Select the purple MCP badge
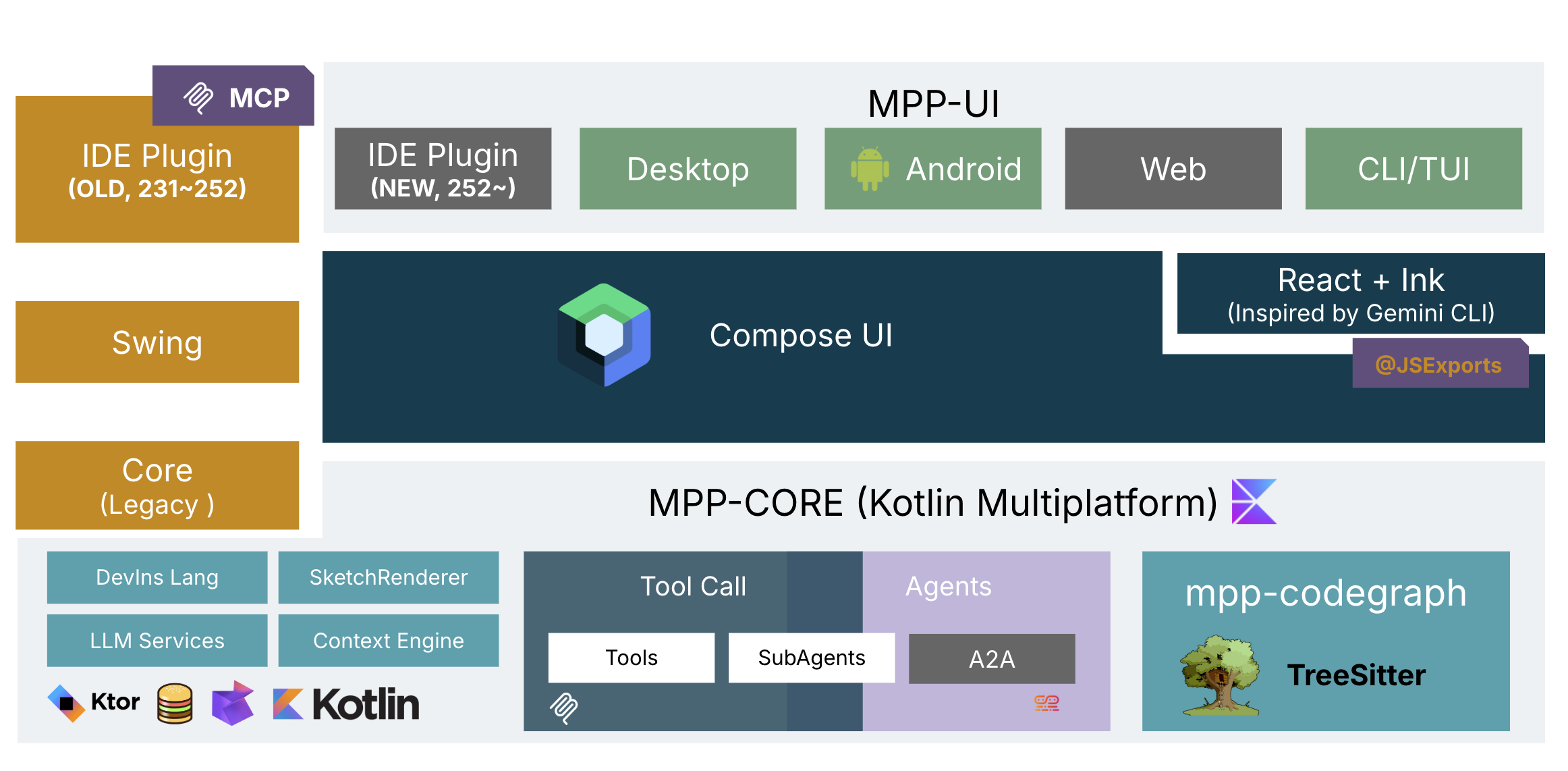This screenshot has height=771, width=1568. (x=233, y=97)
